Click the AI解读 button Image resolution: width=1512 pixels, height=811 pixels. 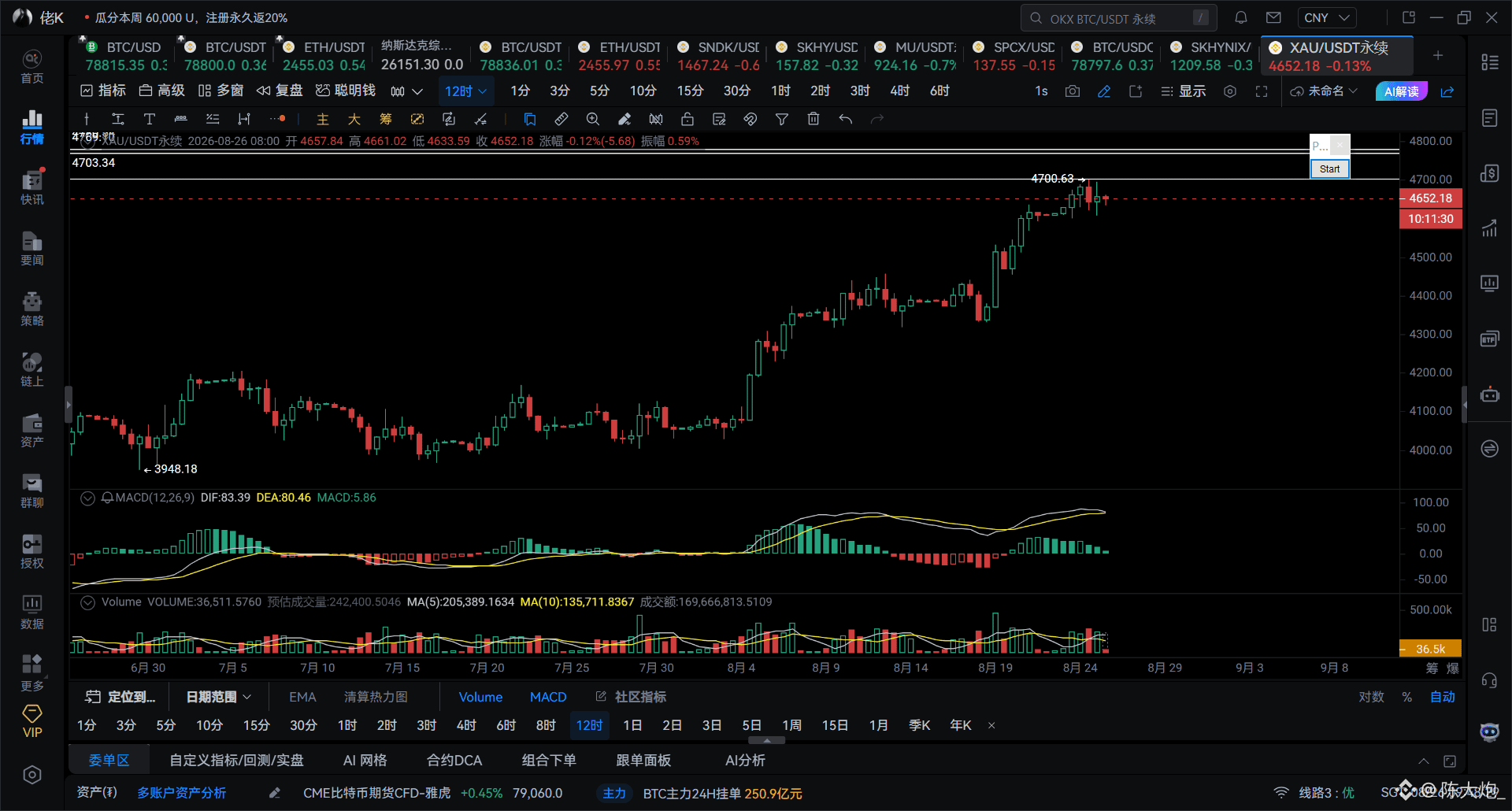(x=1401, y=91)
